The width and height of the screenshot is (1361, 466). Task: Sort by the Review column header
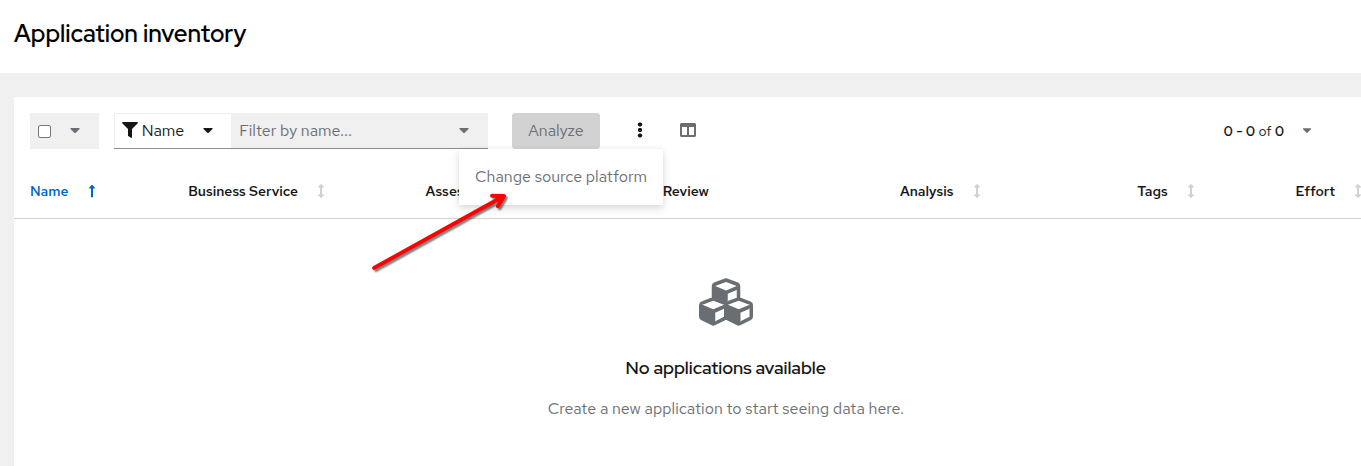click(686, 191)
